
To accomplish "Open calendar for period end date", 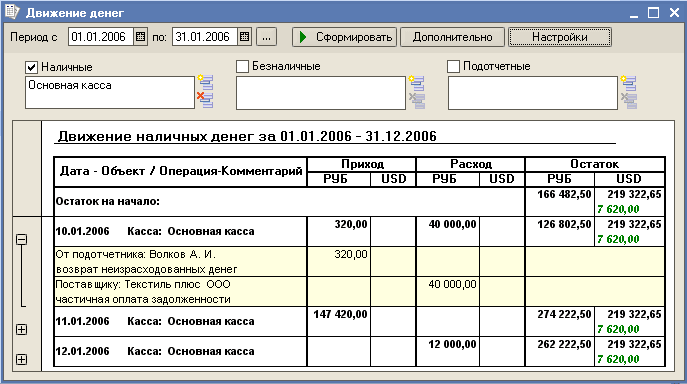I will [244, 37].
